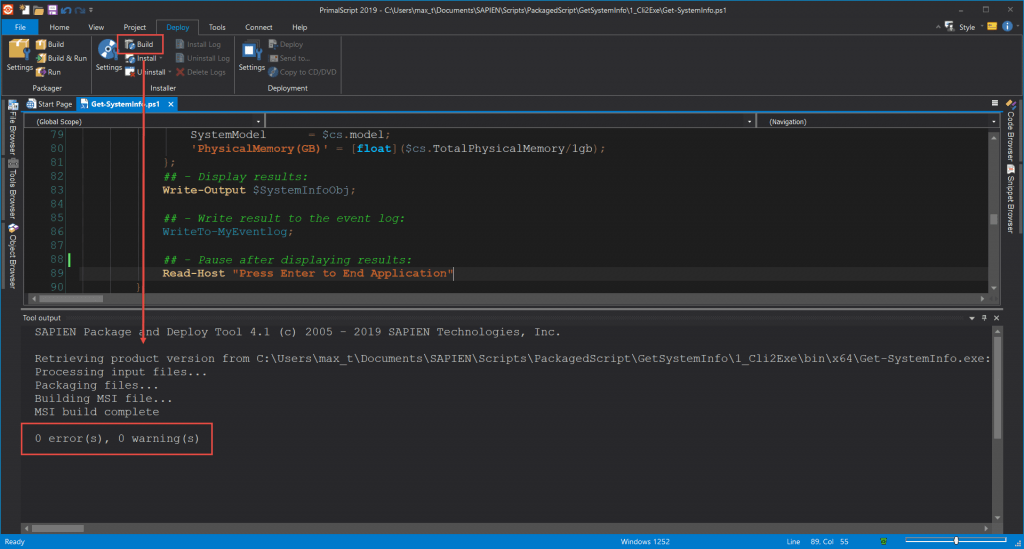Screen dimensions: 1024x549
Task: Switch to the Tools ribbon tab
Action: pos(217,27)
